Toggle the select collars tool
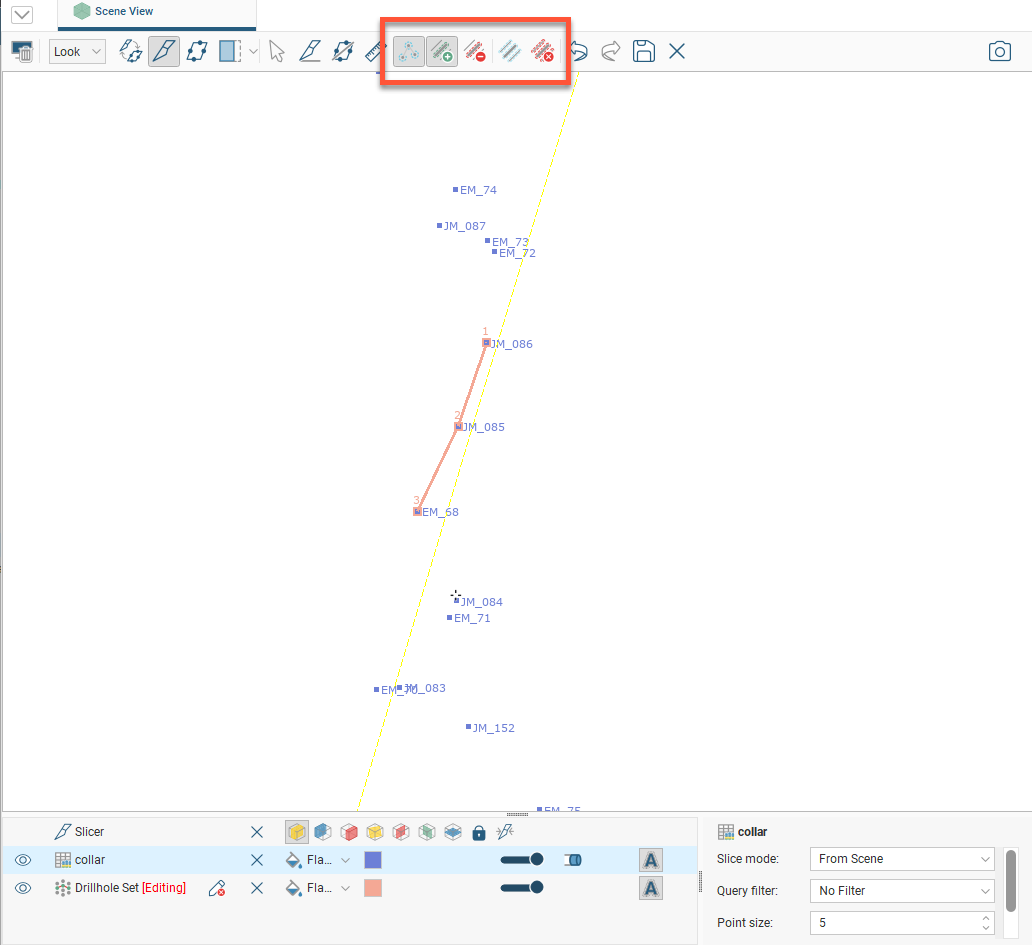Screen dimensions: 1032x945 (x=409, y=51)
